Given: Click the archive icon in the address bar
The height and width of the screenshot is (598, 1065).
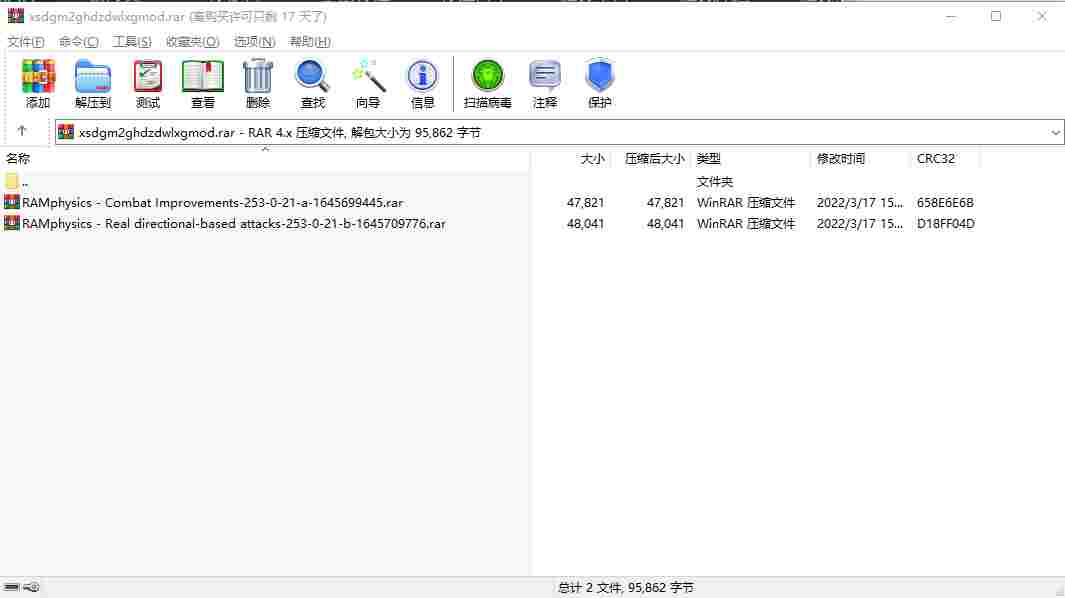Looking at the screenshot, I should [66, 132].
